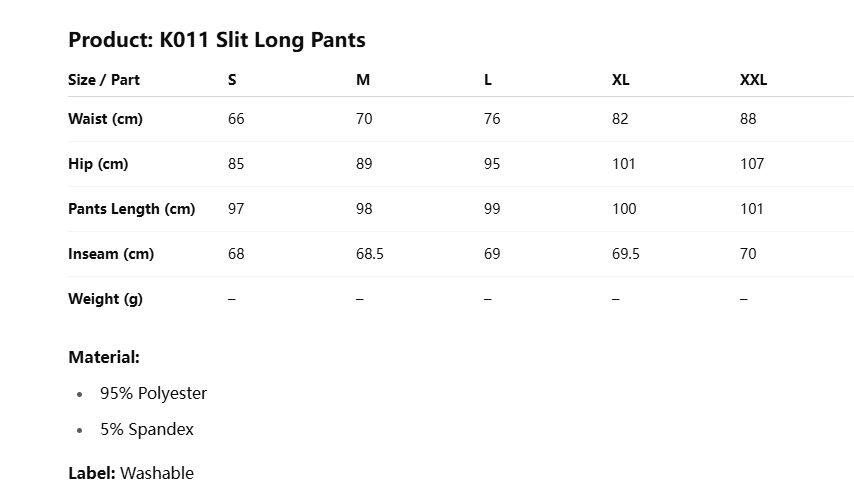Click the 5% Spandex bullet item
Viewport: 854px width, 495px height.
click(147, 429)
